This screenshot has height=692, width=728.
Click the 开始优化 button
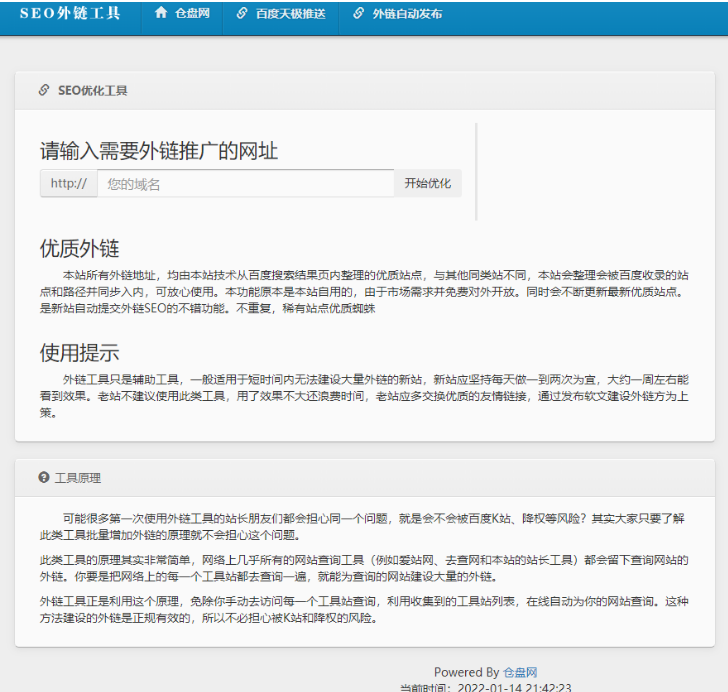tap(428, 183)
